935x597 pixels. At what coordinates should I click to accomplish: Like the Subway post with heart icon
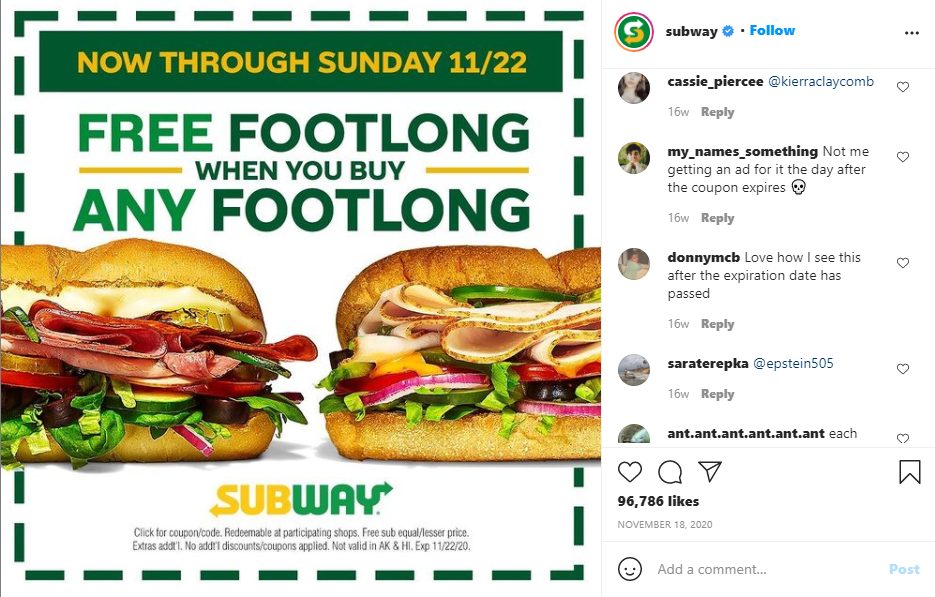[x=630, y=472]
